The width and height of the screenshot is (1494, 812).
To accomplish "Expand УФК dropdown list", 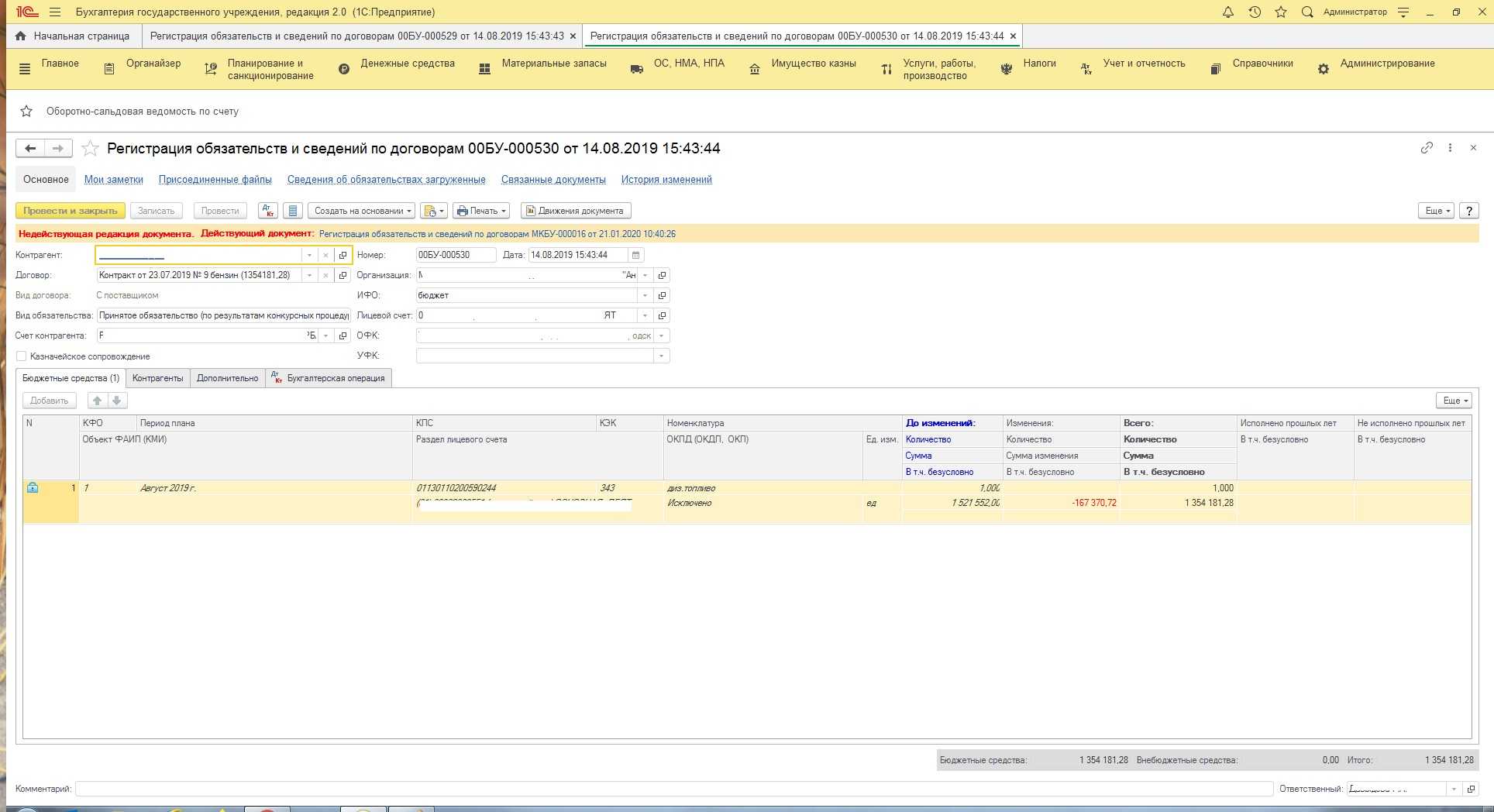I will pyautogui.click(x=661, y=356).
